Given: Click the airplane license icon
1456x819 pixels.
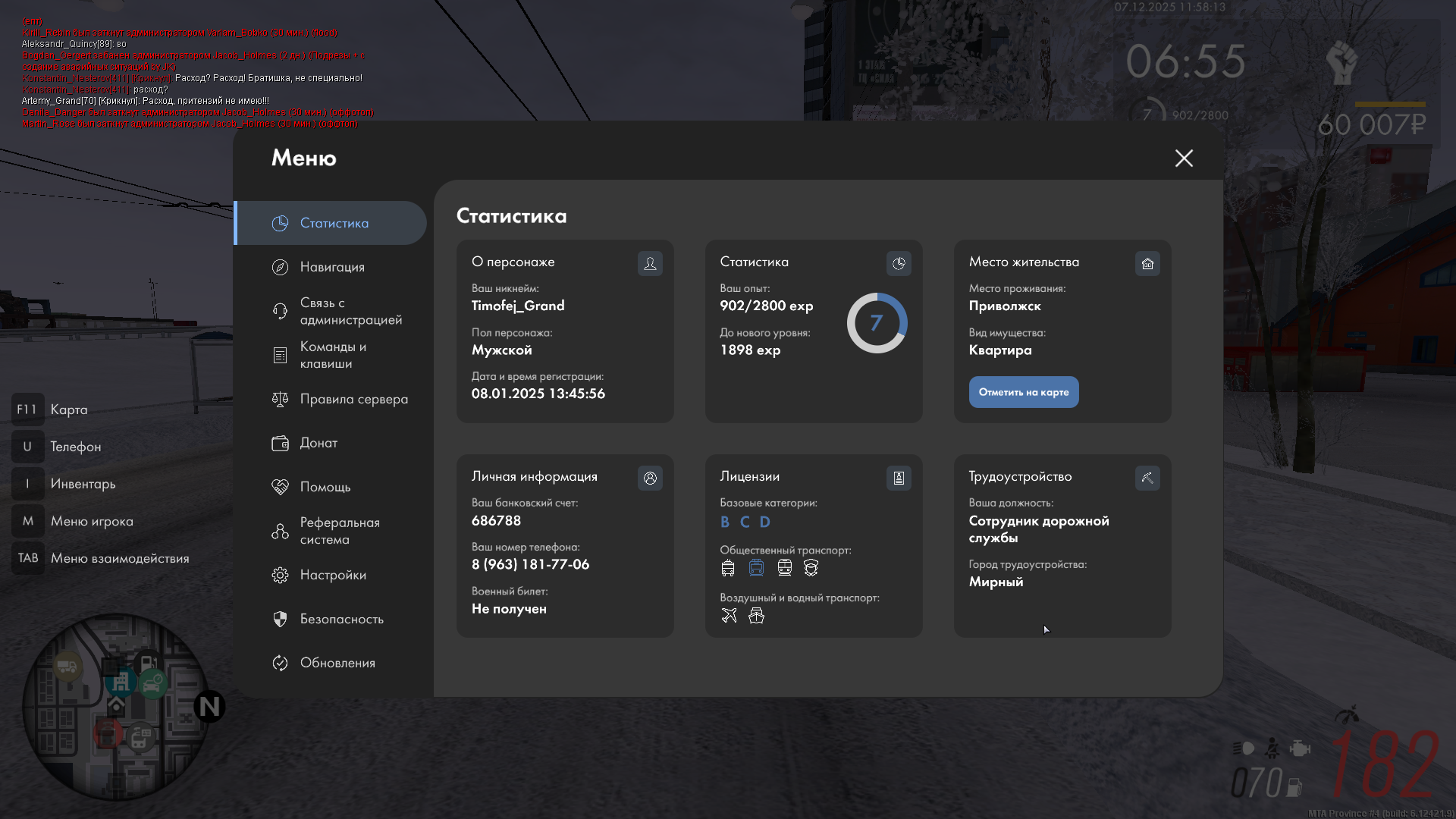Looking at the screenshot, I should click(x=729, y=616).
